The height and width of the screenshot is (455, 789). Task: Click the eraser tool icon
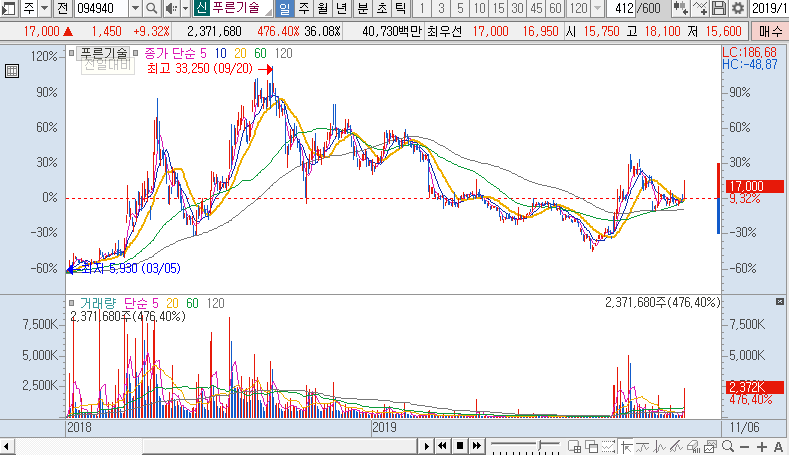click(693, 446)
